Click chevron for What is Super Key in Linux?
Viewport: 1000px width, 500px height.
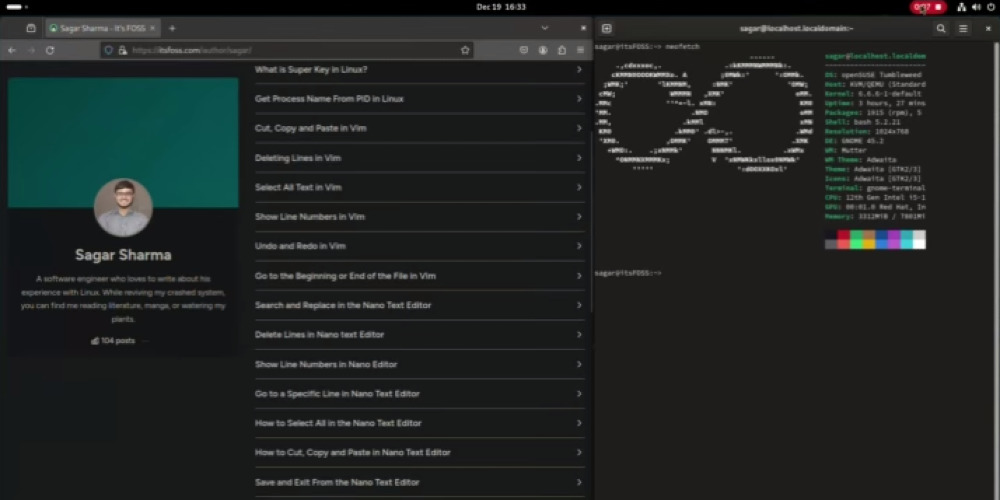[579, 70]
